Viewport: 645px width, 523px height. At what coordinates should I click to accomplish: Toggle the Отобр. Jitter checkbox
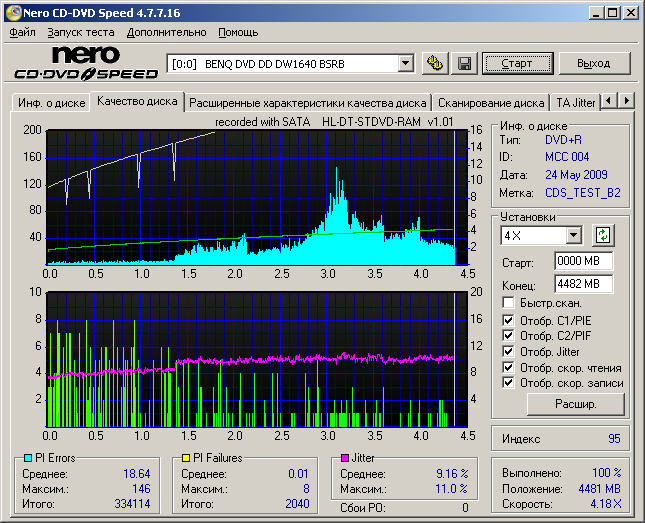(509, 351)
